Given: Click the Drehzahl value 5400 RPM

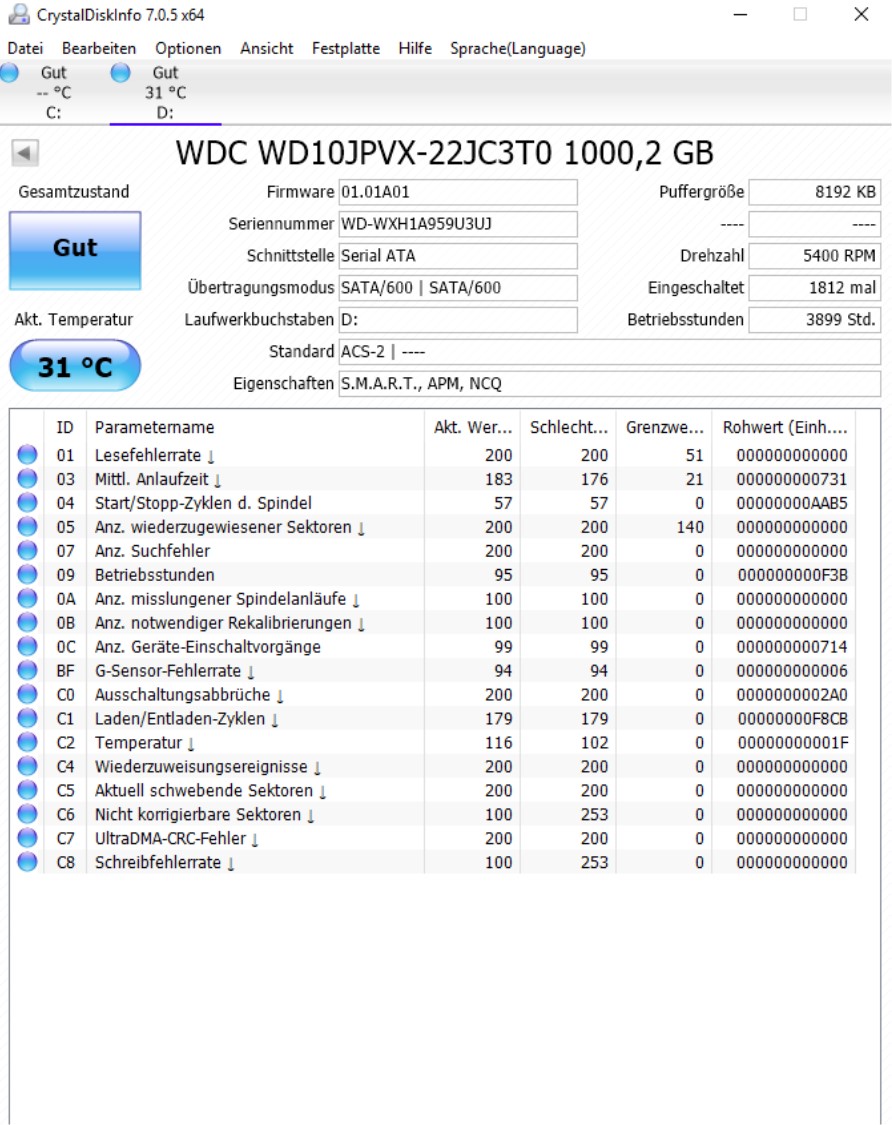Looking at the screenshot, I should point(814,255).
